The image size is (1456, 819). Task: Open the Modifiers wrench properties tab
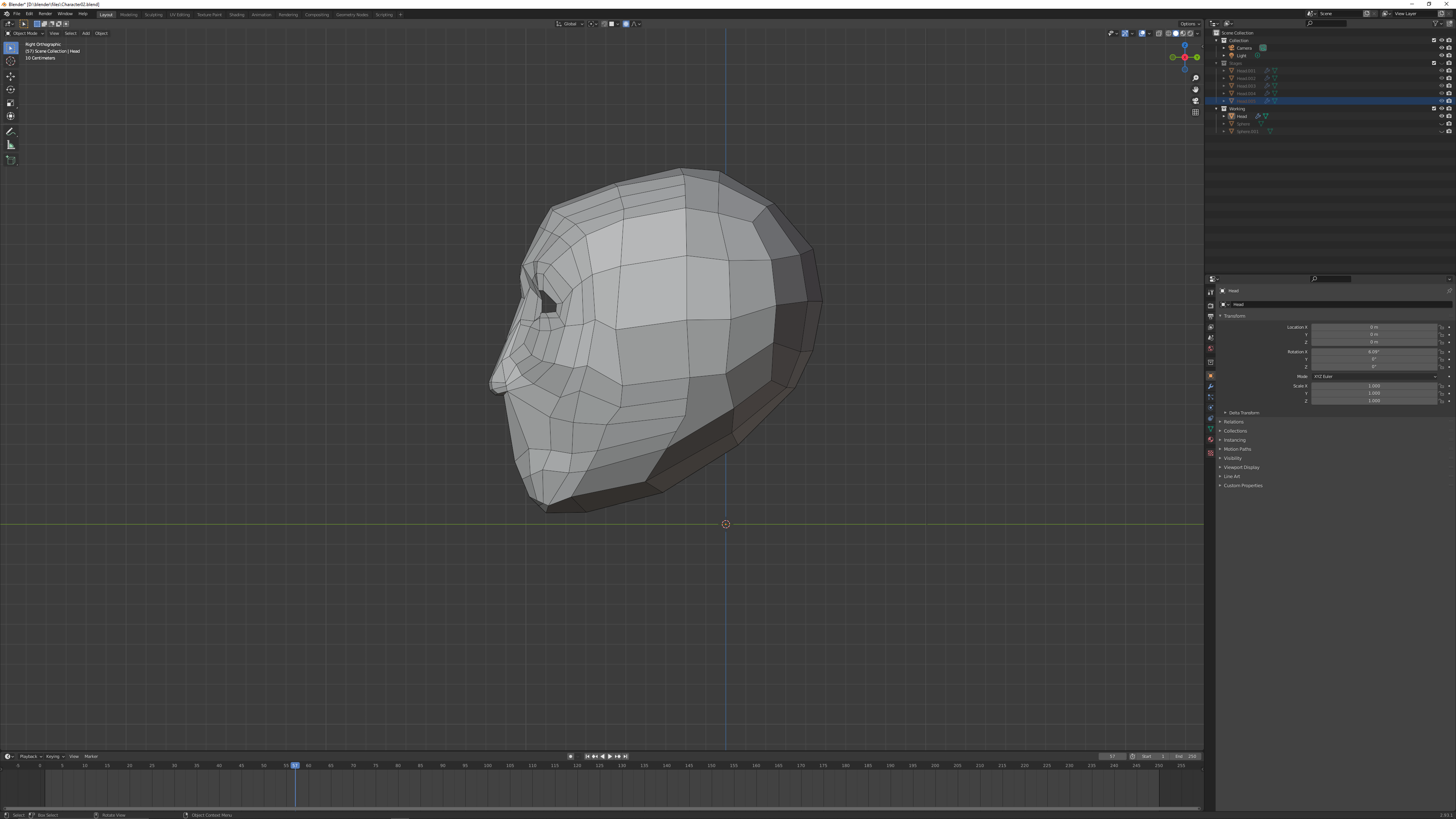(1211, 387)
